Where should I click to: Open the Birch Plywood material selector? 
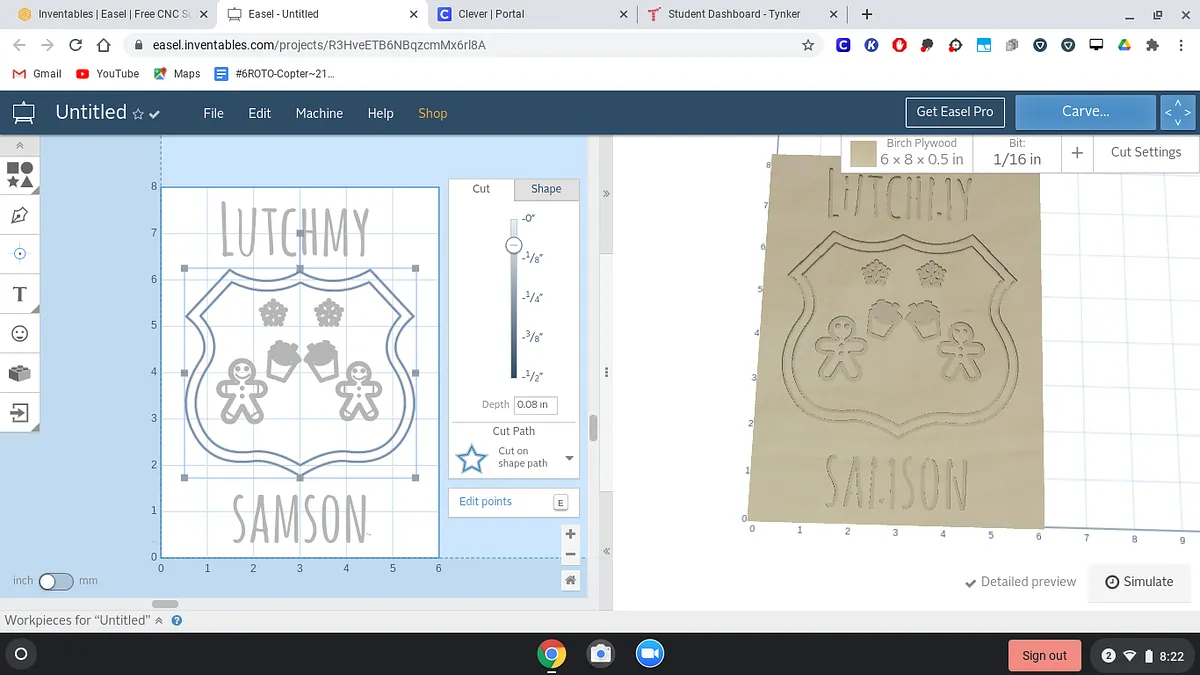point(908,152)
